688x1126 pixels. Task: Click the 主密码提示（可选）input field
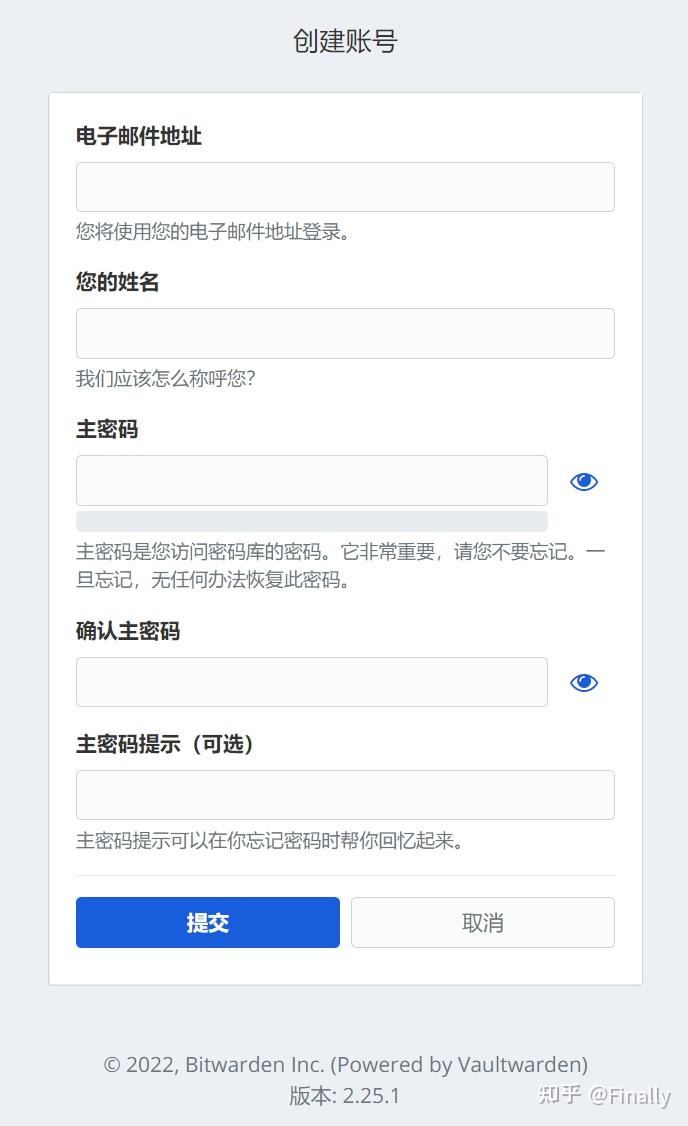coord(345,794)
